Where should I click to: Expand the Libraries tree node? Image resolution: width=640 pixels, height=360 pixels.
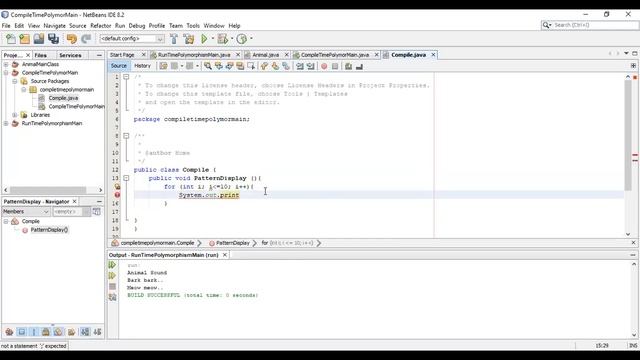15,115
